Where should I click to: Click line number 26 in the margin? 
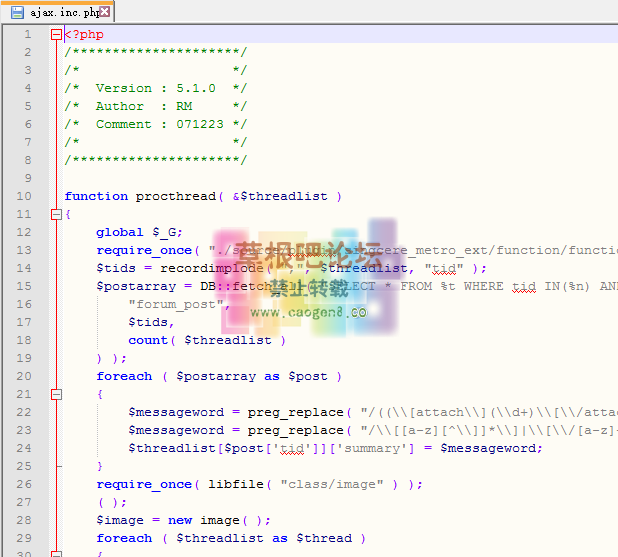click(24, 484)
